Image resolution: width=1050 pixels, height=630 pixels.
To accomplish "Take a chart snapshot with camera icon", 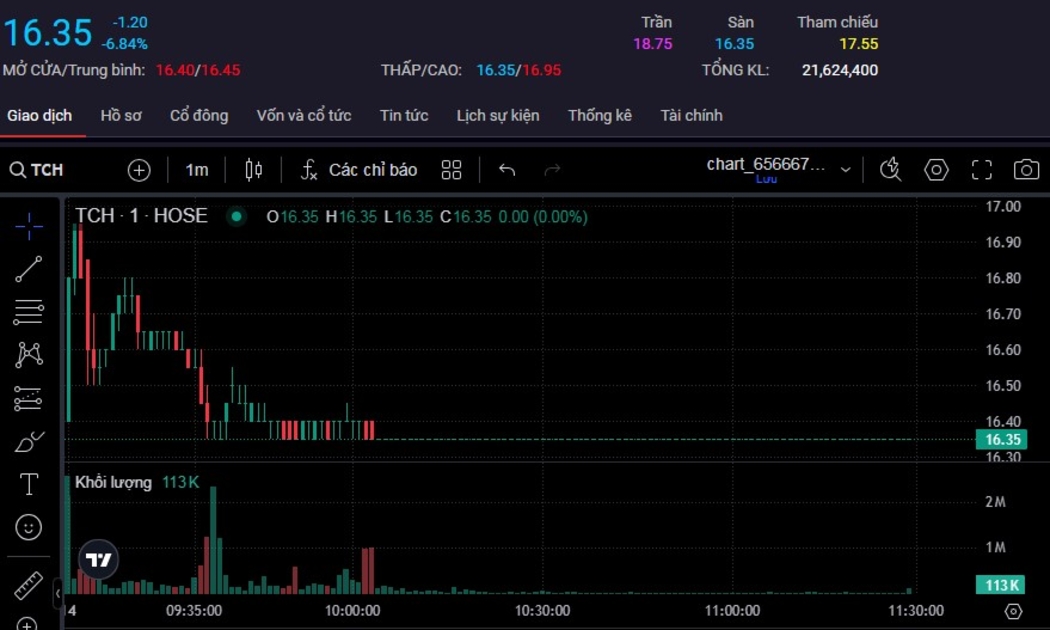I will 1026,170.
